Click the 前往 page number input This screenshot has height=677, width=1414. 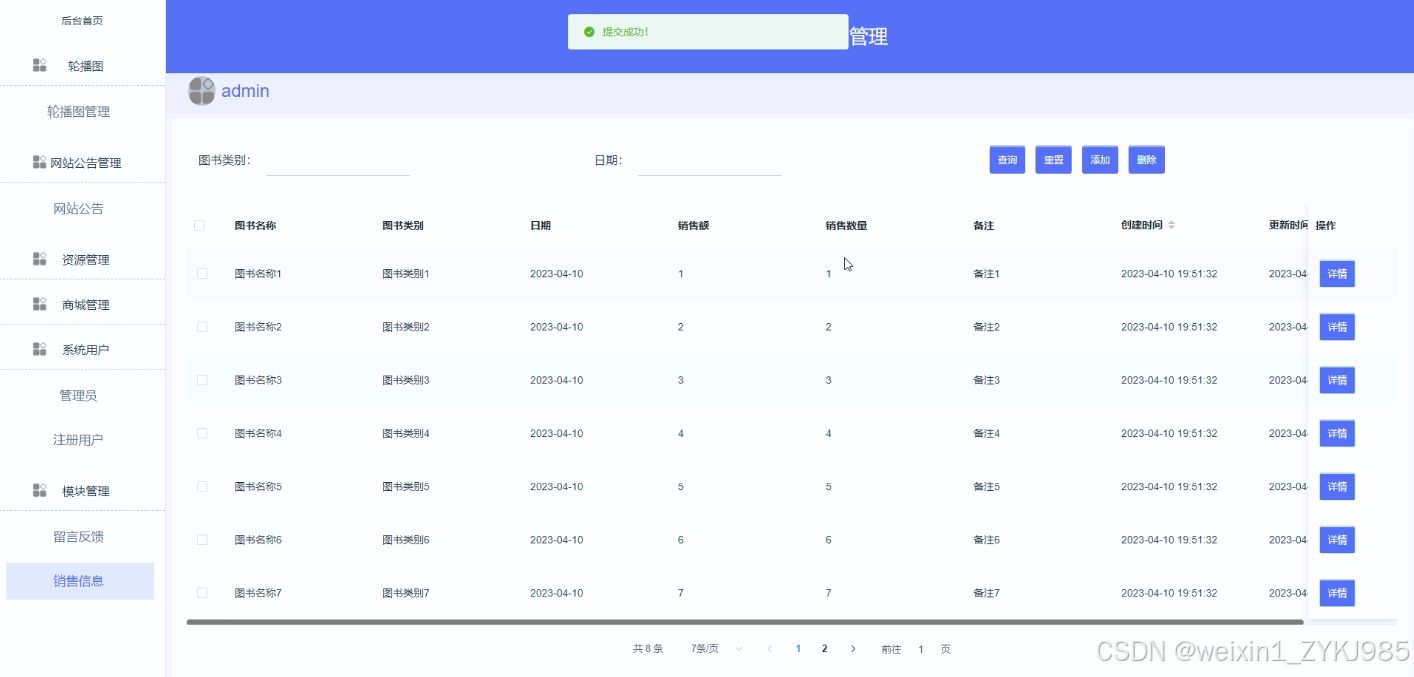pyautogui.click(x=921, y=649)
